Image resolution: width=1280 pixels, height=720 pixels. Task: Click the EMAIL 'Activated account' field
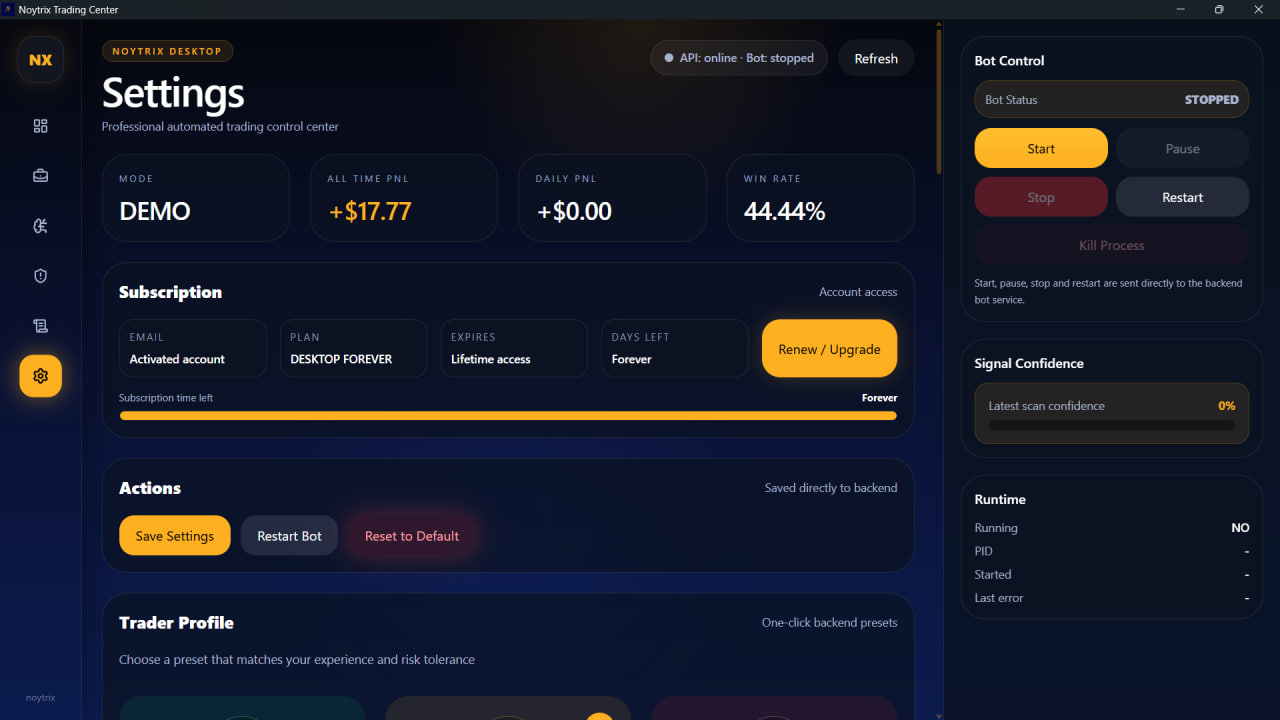coord(192,348)
